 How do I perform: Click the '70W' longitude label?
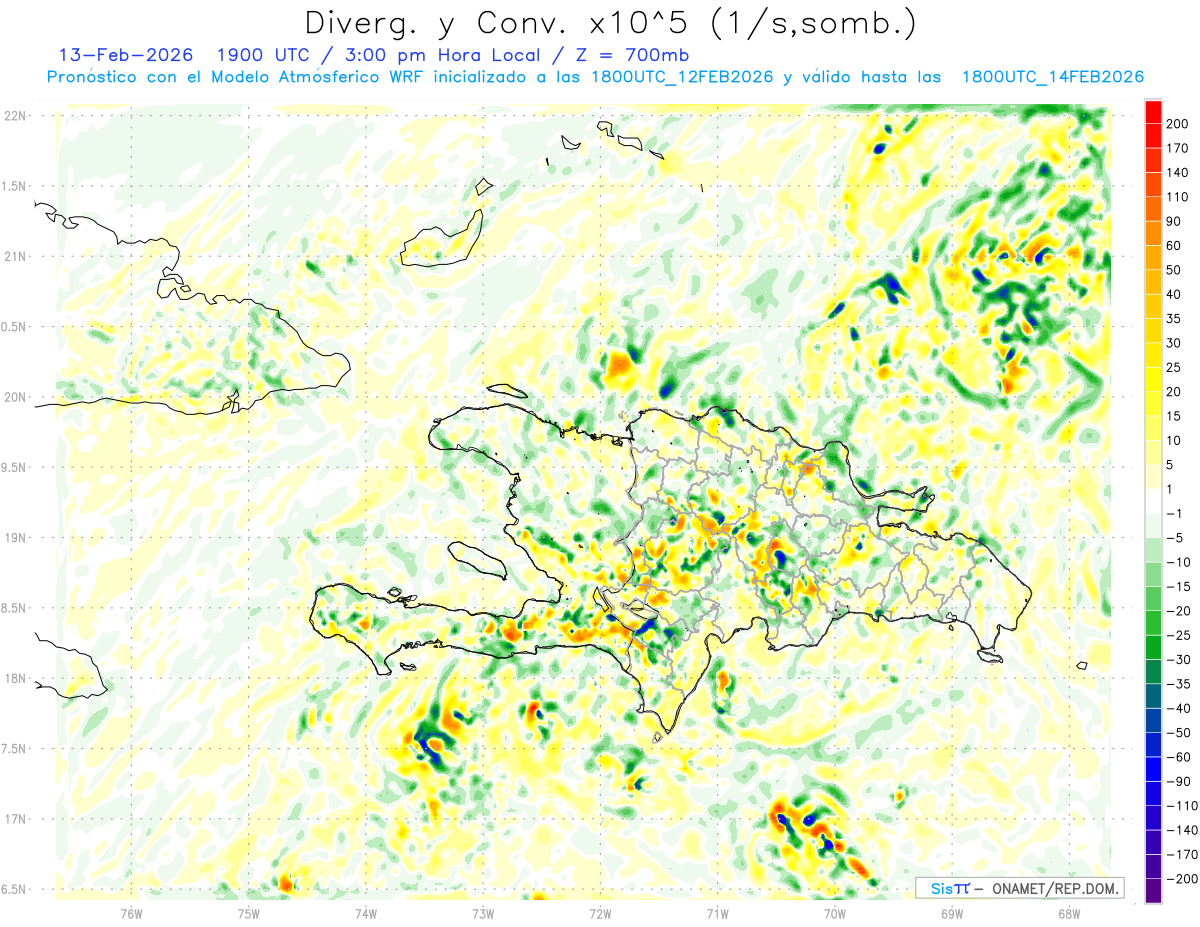pos(834,913)
